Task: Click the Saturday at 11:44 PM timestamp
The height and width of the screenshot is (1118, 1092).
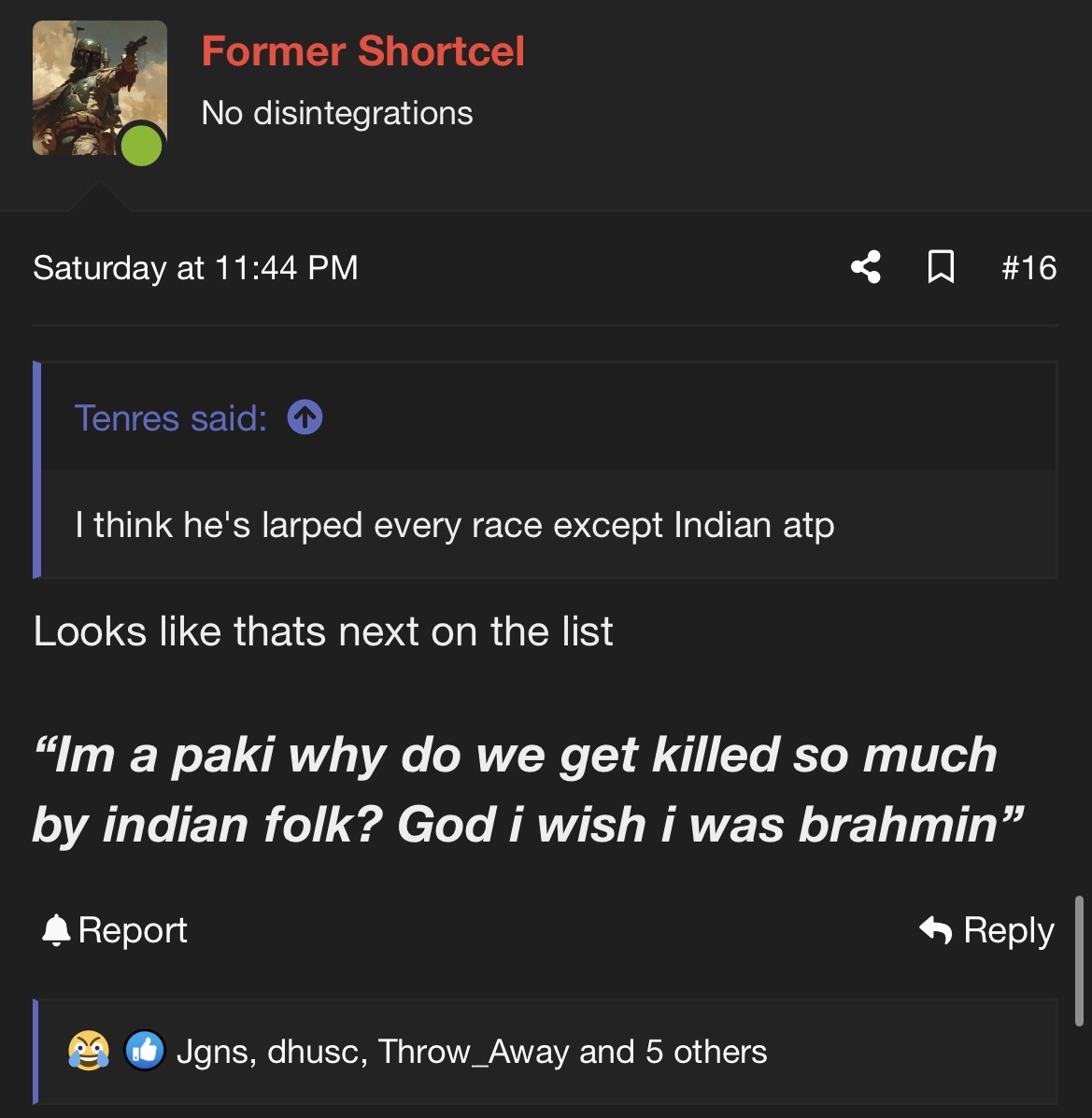Action: [x=195, y=268]
